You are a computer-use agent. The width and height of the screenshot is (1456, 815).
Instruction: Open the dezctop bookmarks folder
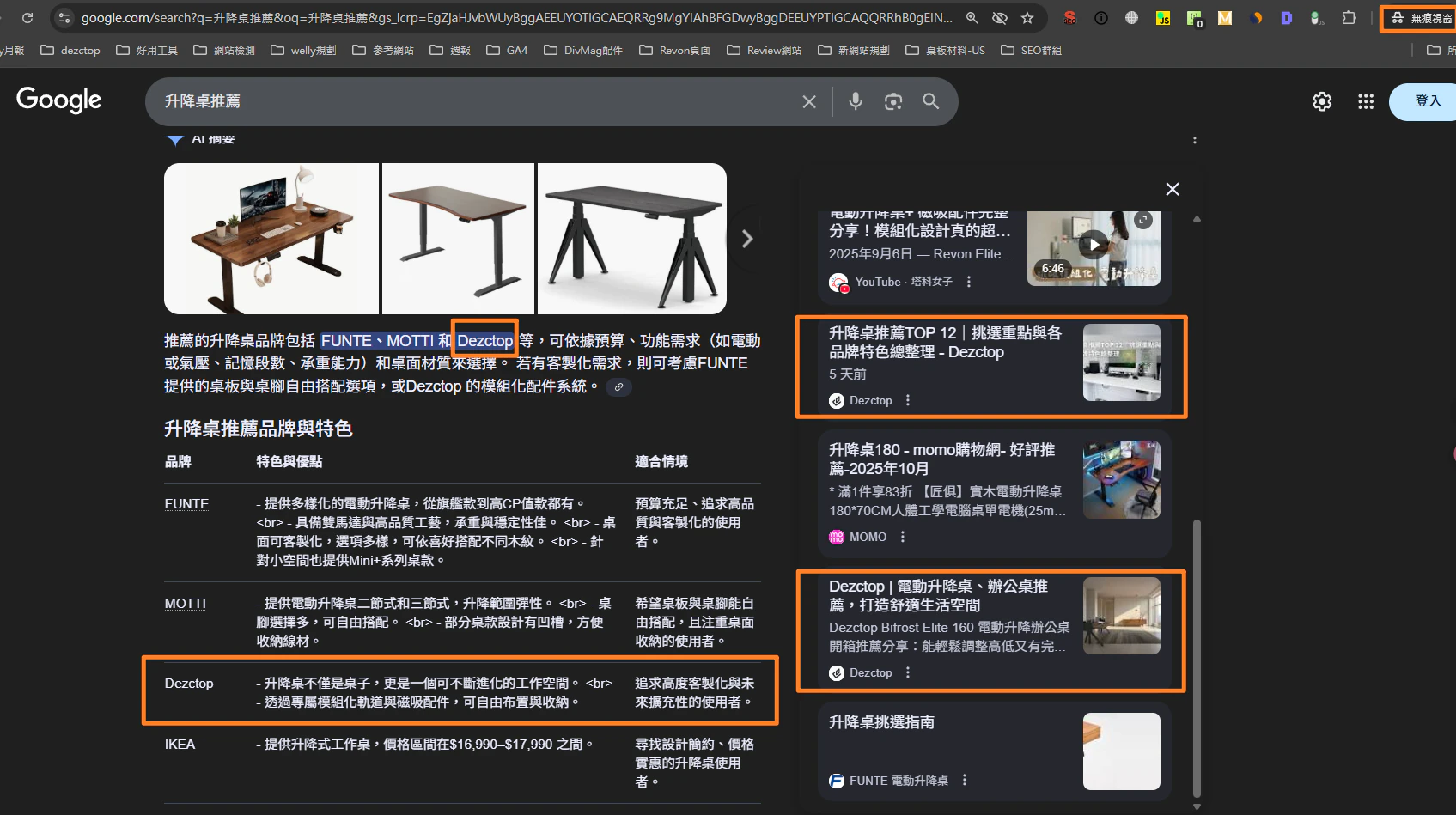point(70,50)
